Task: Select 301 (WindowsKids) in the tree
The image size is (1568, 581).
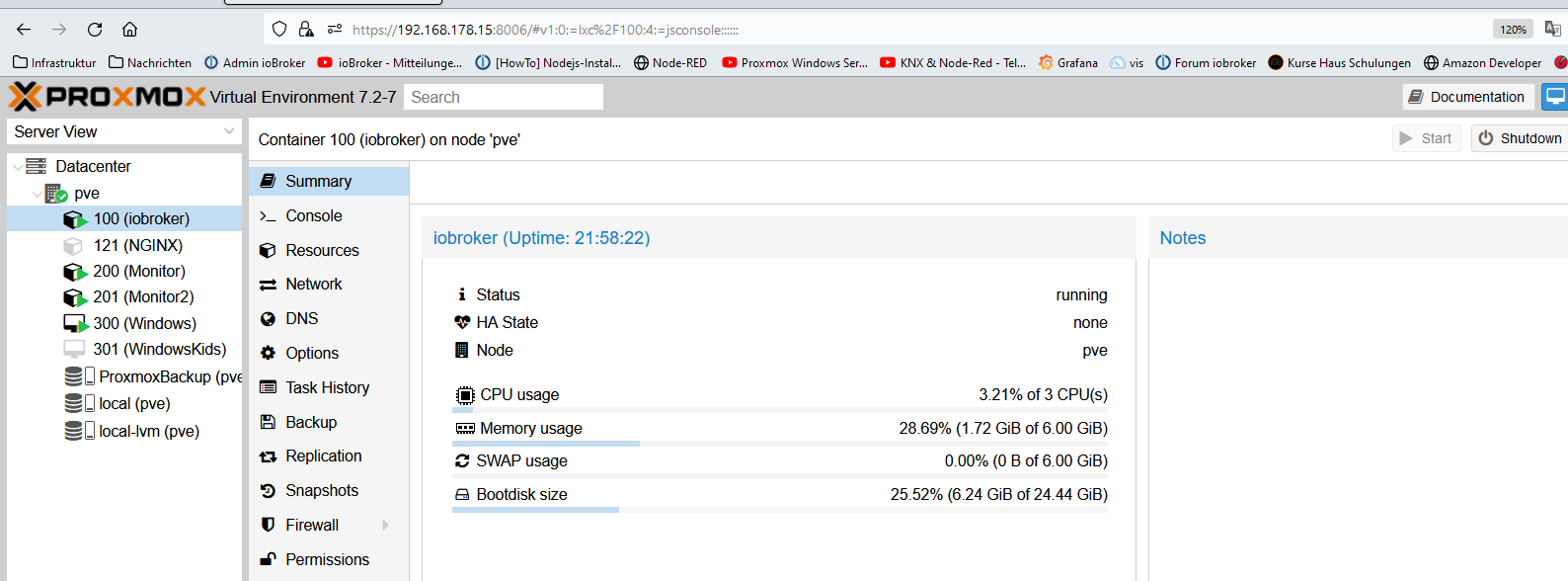Action: 124,350
